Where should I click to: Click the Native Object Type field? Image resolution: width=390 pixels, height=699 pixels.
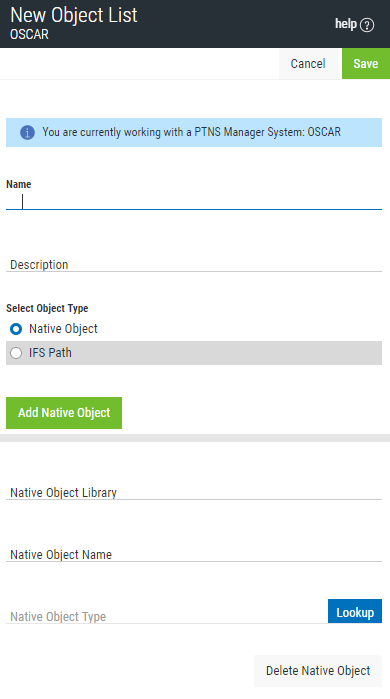pos(166,616)
